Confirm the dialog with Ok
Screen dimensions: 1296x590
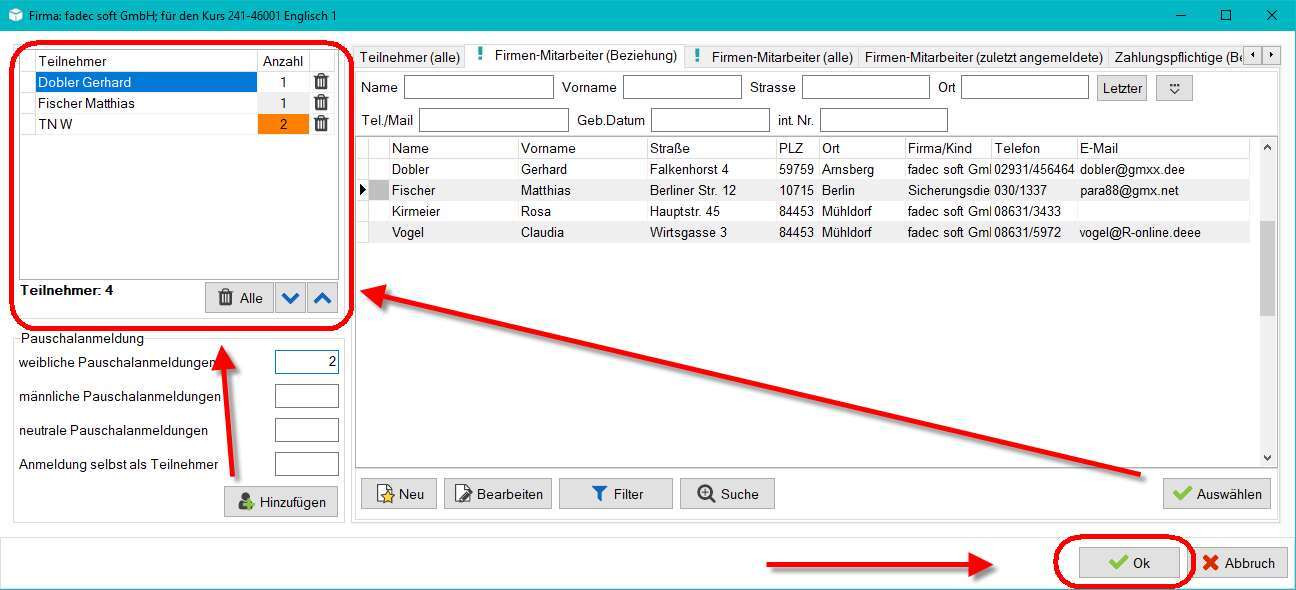tap(1129, 563)
